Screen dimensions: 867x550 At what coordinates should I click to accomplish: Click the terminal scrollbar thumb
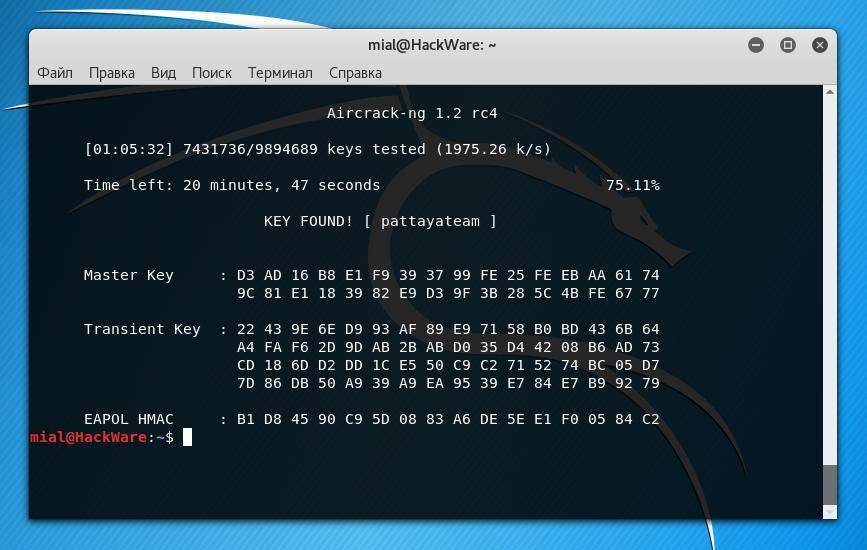point(829,485)
